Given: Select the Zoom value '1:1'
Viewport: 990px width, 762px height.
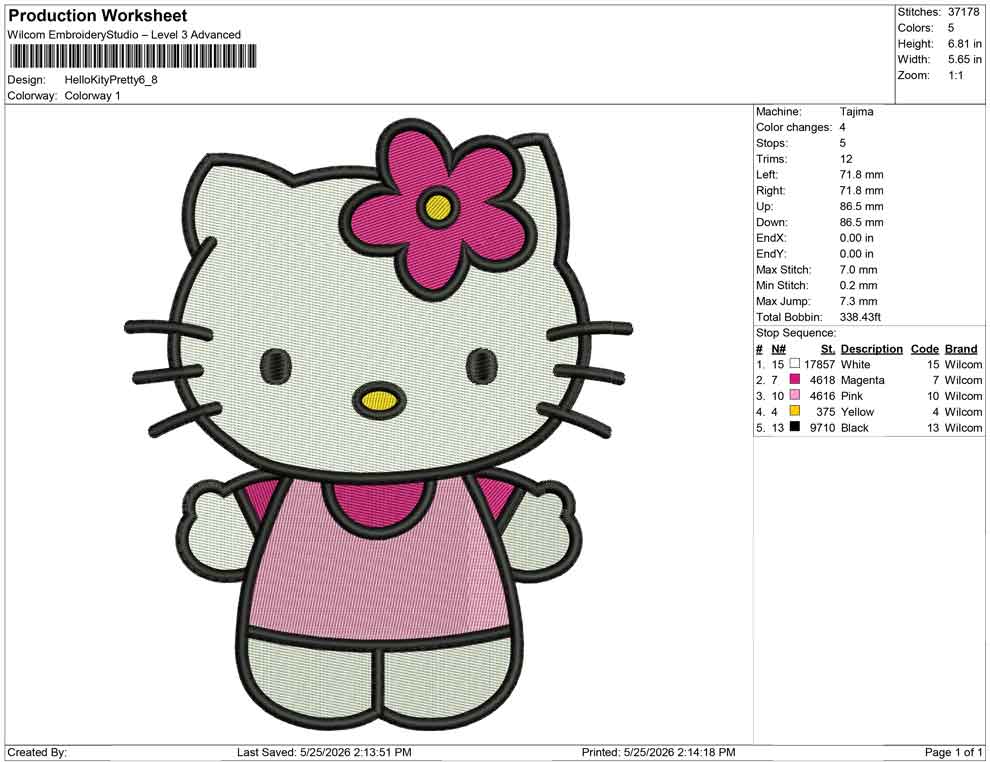Looking at the screenshot, I should 955,75.
